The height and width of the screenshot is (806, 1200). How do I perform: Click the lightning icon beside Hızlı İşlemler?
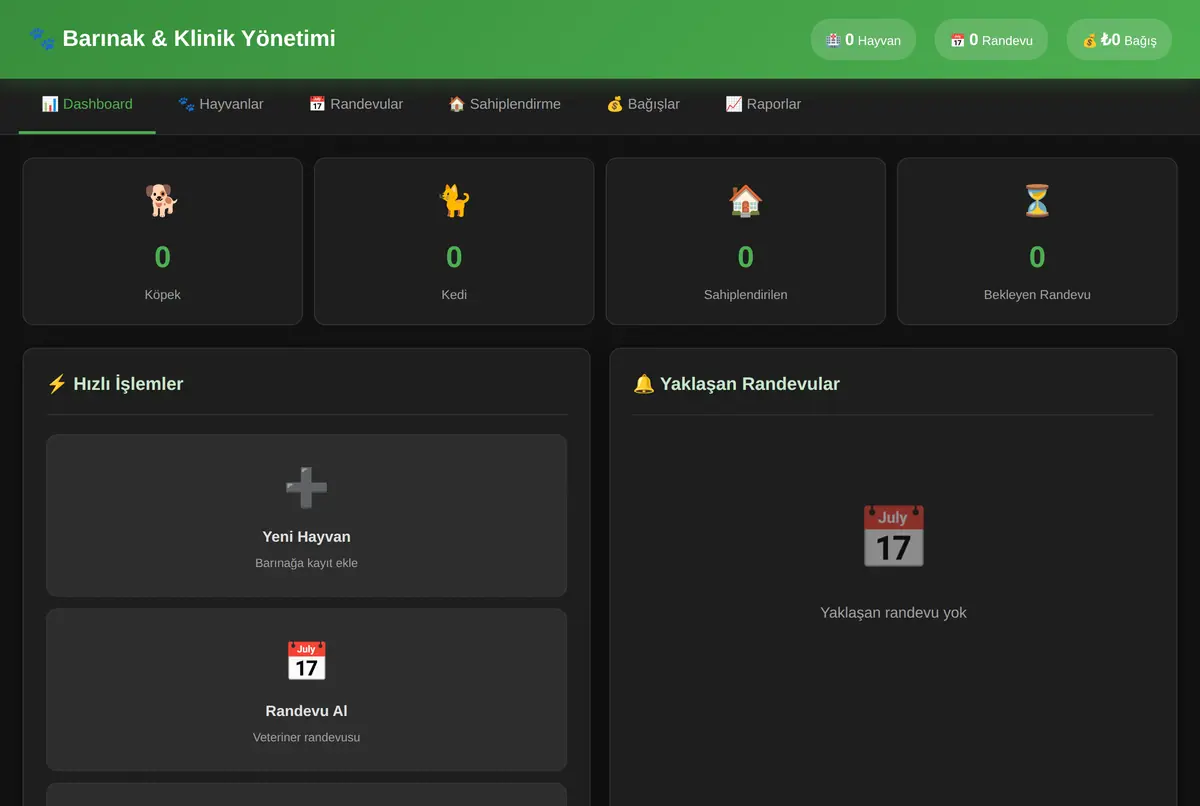[57, 384]
